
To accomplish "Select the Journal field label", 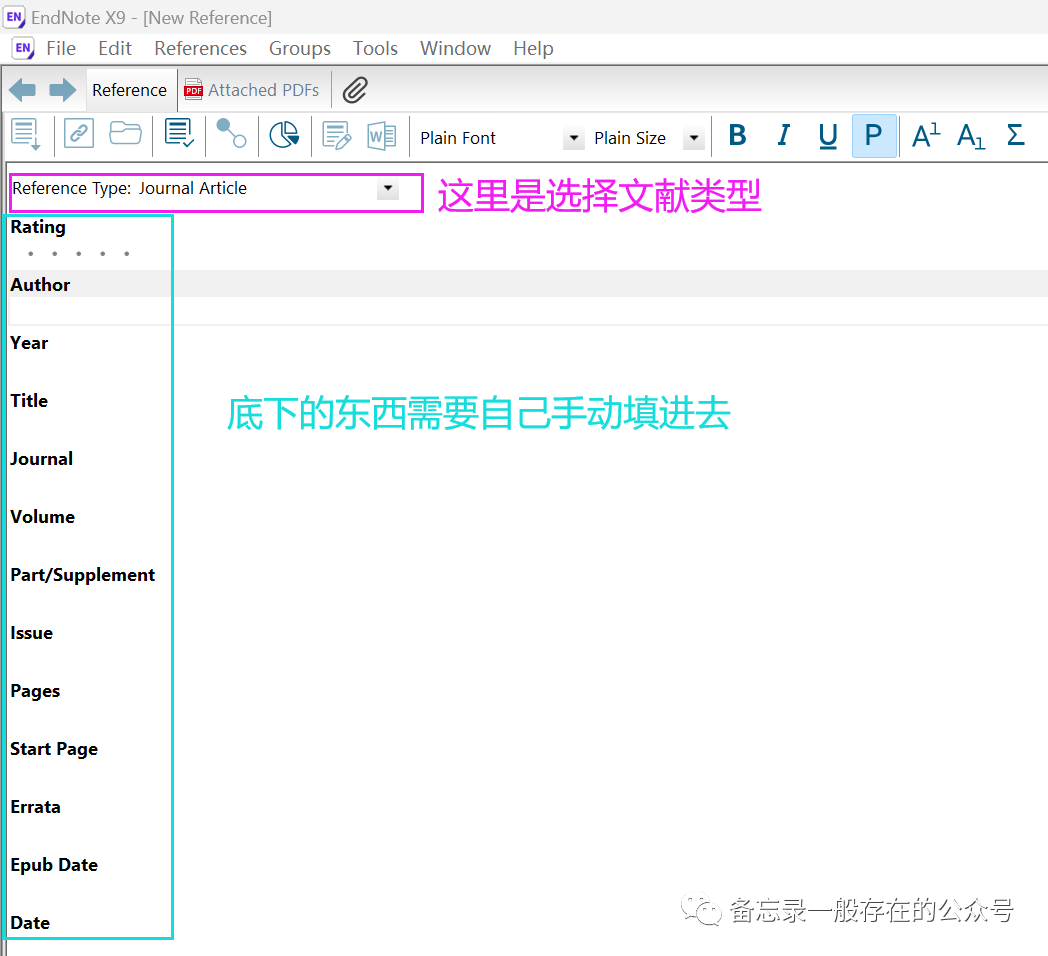I will [41, 459].
